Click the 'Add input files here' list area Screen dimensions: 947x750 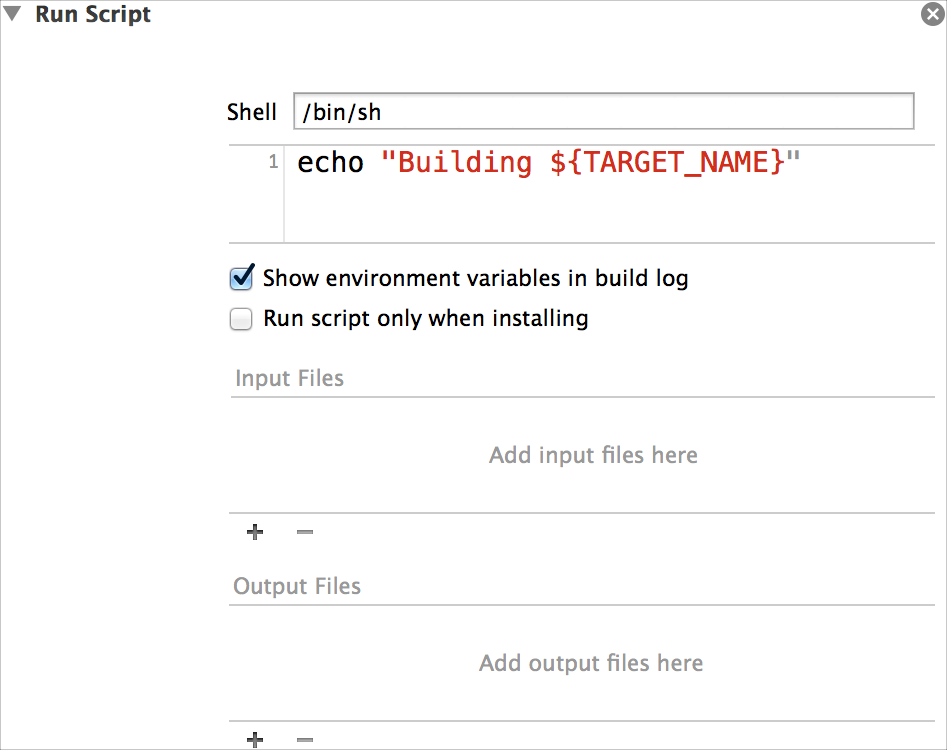(x=593, y=456)
